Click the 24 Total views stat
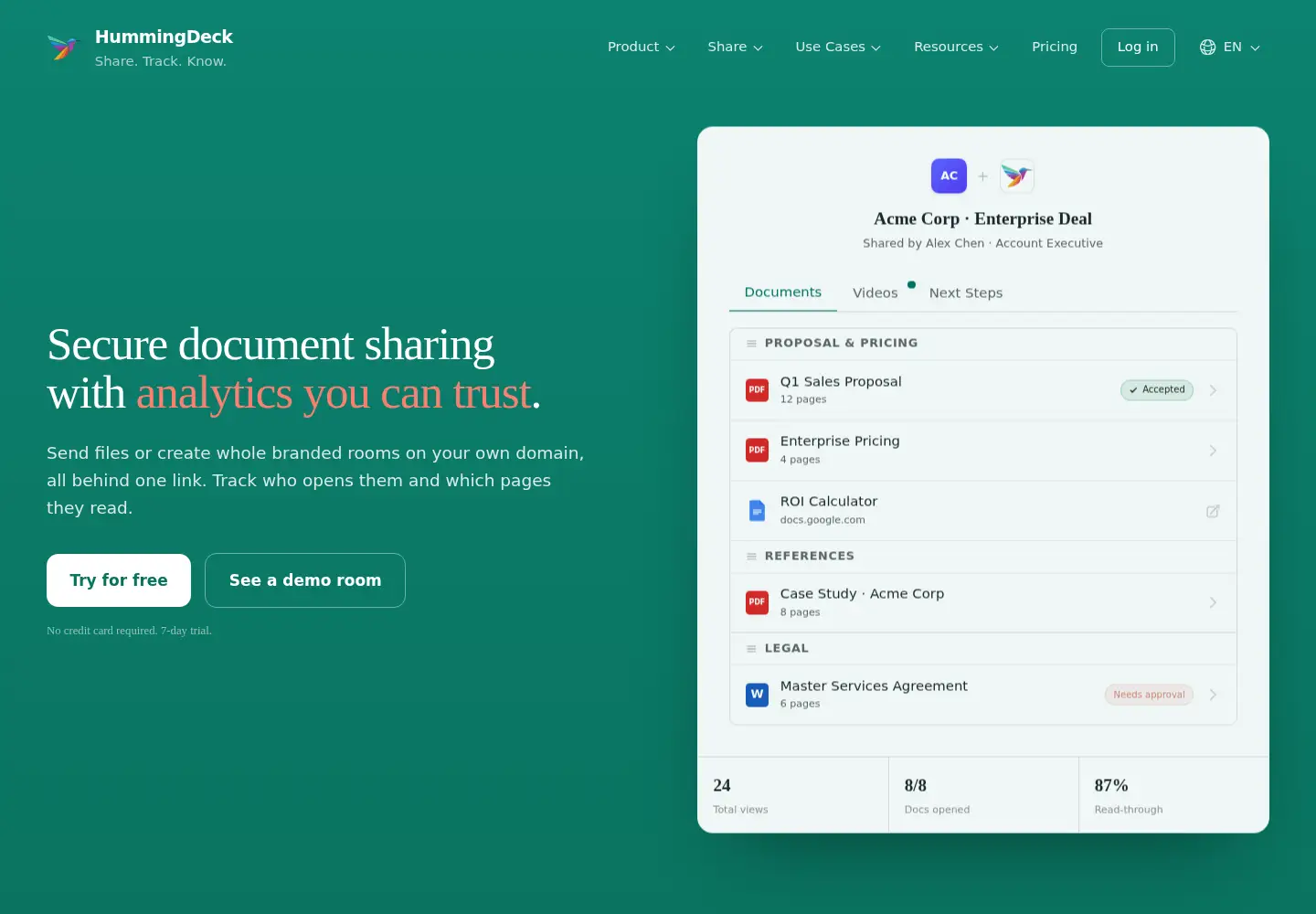The image size is (1316, 914). (793, 795)
